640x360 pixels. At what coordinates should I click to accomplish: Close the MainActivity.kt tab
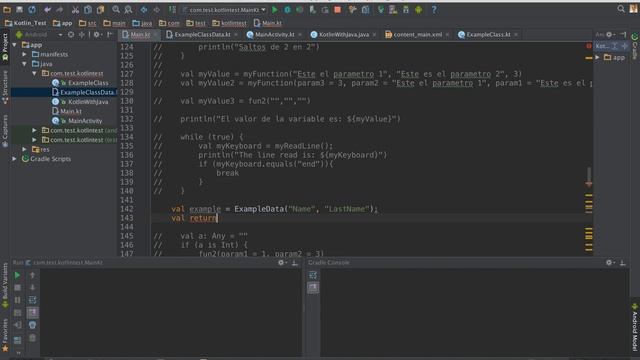300,35
